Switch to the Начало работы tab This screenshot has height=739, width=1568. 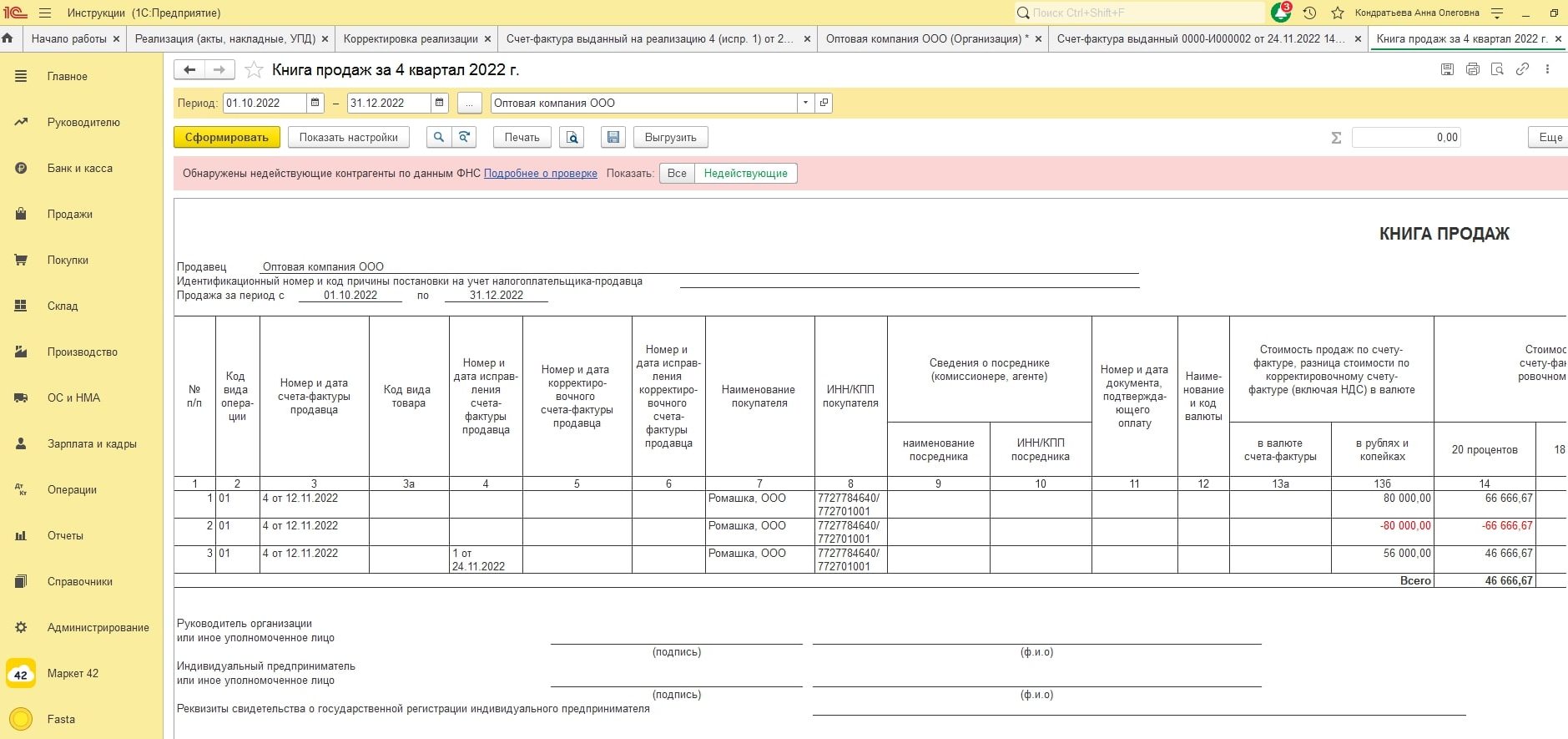[68, 38]
